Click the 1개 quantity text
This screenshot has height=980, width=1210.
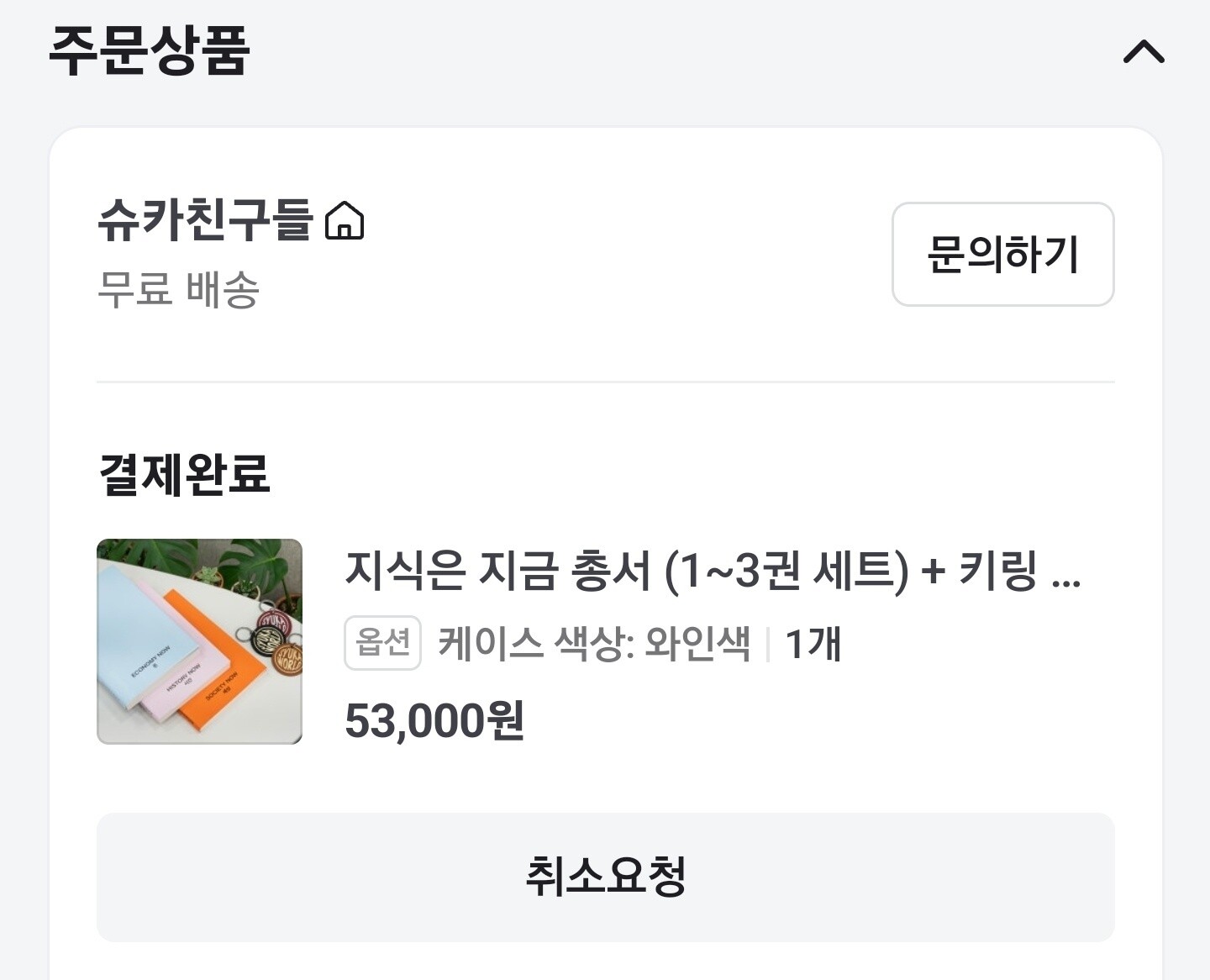(813, 644)
